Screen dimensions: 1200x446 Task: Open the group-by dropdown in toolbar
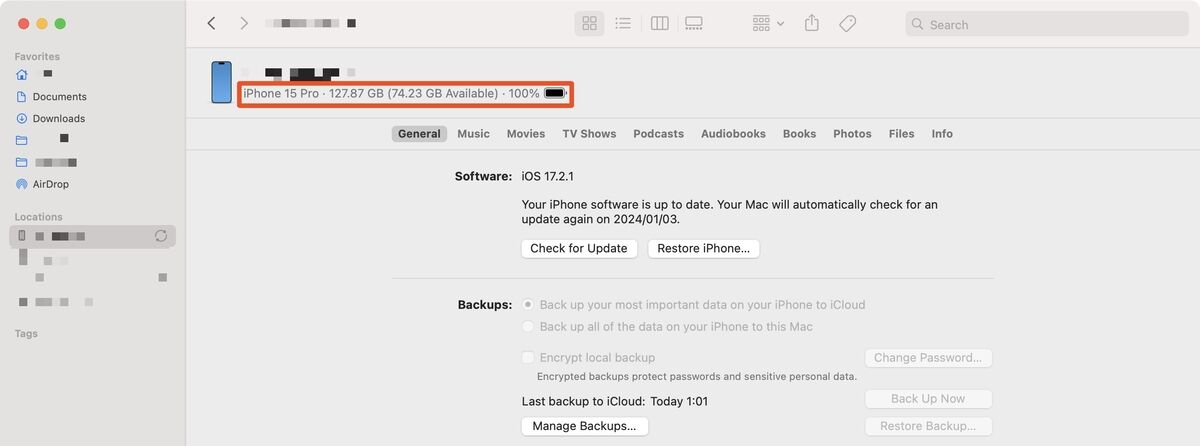click(x=768, y=23)
